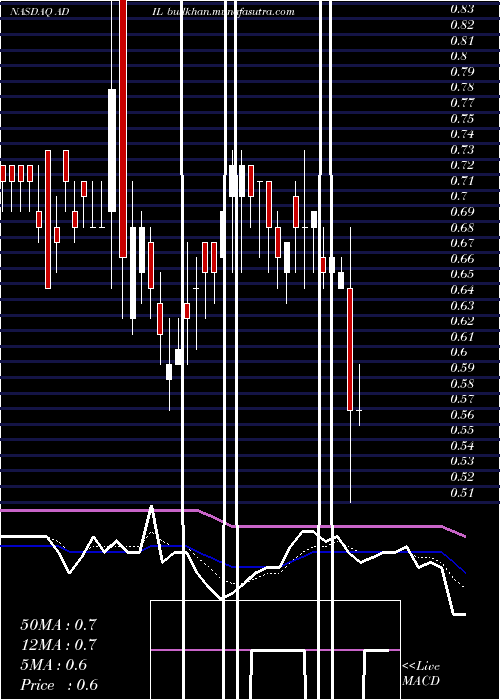Select the 12MA value readout

tap(58, 645)
